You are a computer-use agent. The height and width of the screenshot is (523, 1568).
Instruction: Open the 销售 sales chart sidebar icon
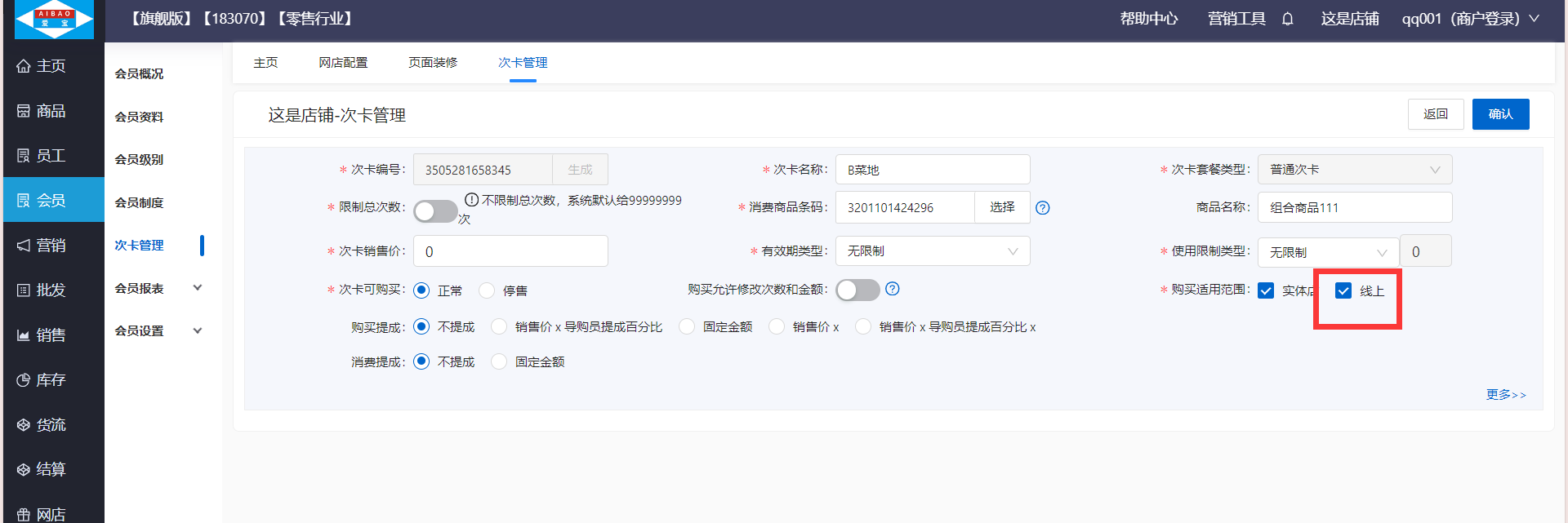24,335
